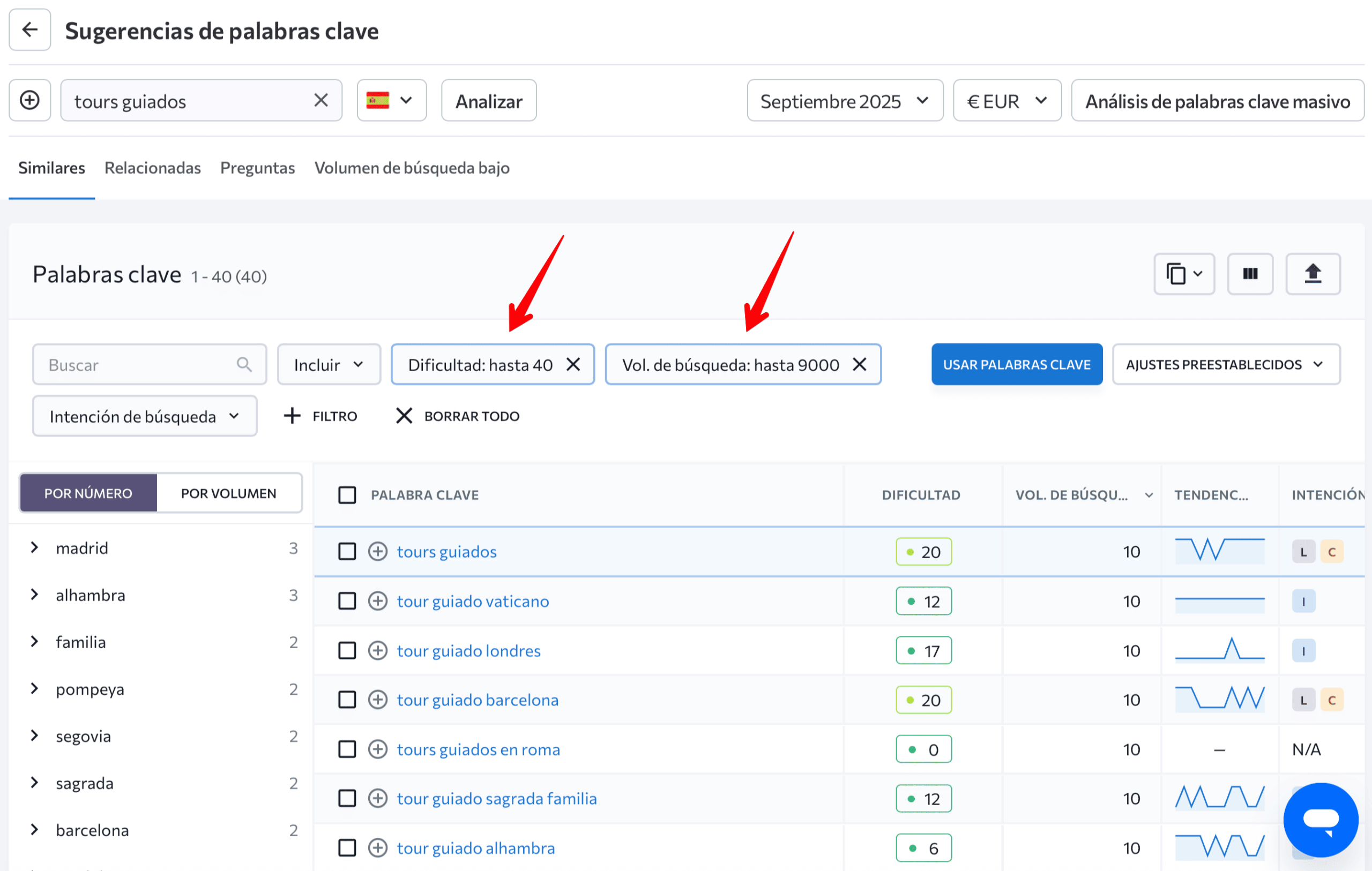Open the blue chat support bubble
The image size is (1372, 871).
pos(1321,819)
